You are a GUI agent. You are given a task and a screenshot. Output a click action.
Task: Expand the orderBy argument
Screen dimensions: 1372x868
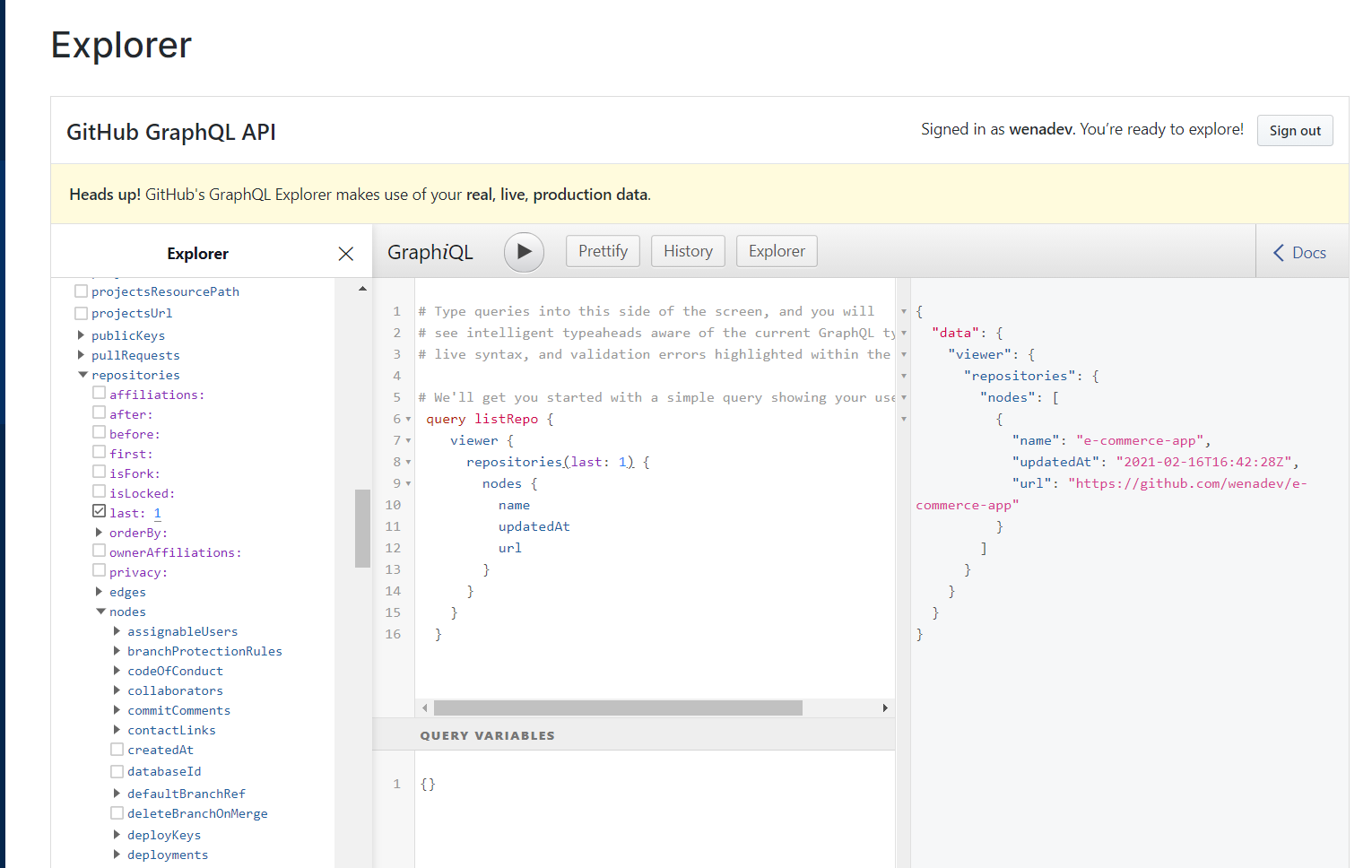click(x=99, y=533)
